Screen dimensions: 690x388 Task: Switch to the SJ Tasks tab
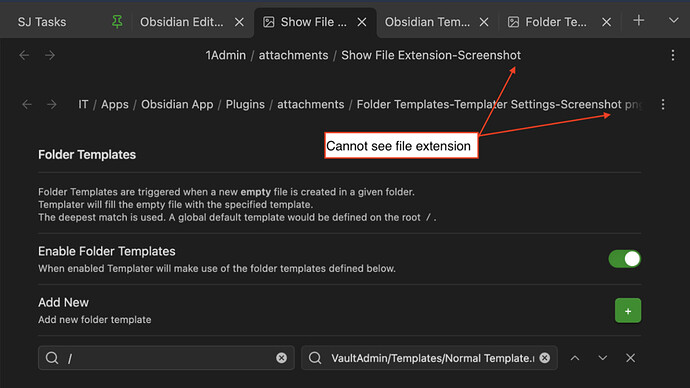pos(42,22)
